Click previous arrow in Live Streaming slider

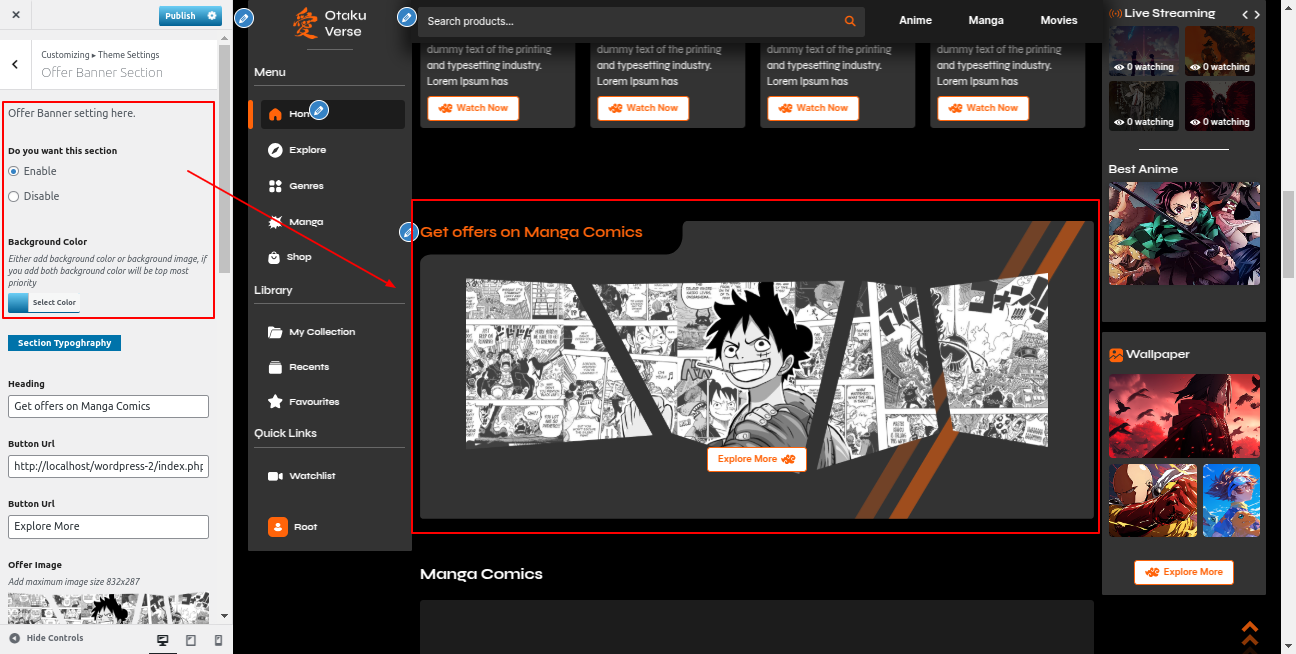click(x=1244, y=14)
